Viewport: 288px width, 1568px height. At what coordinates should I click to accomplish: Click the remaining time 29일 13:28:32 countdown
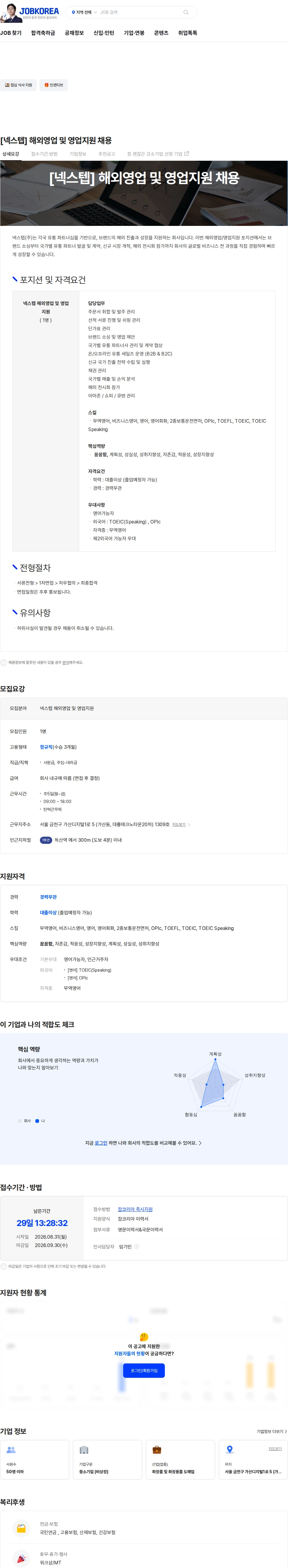coord(42,1223)
